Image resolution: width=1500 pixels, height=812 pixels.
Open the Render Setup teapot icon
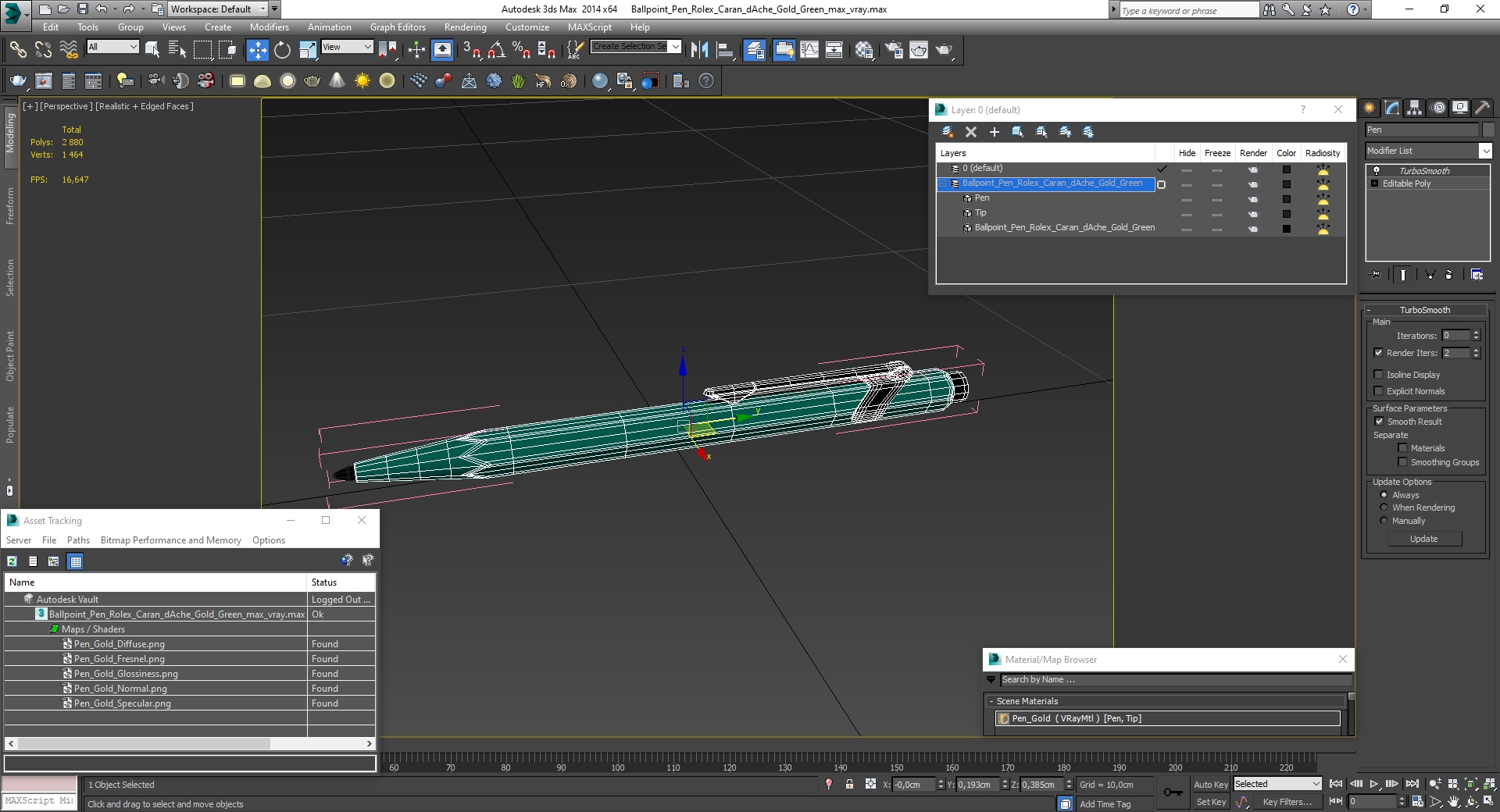pyautogui.click(x=893, y=50)
